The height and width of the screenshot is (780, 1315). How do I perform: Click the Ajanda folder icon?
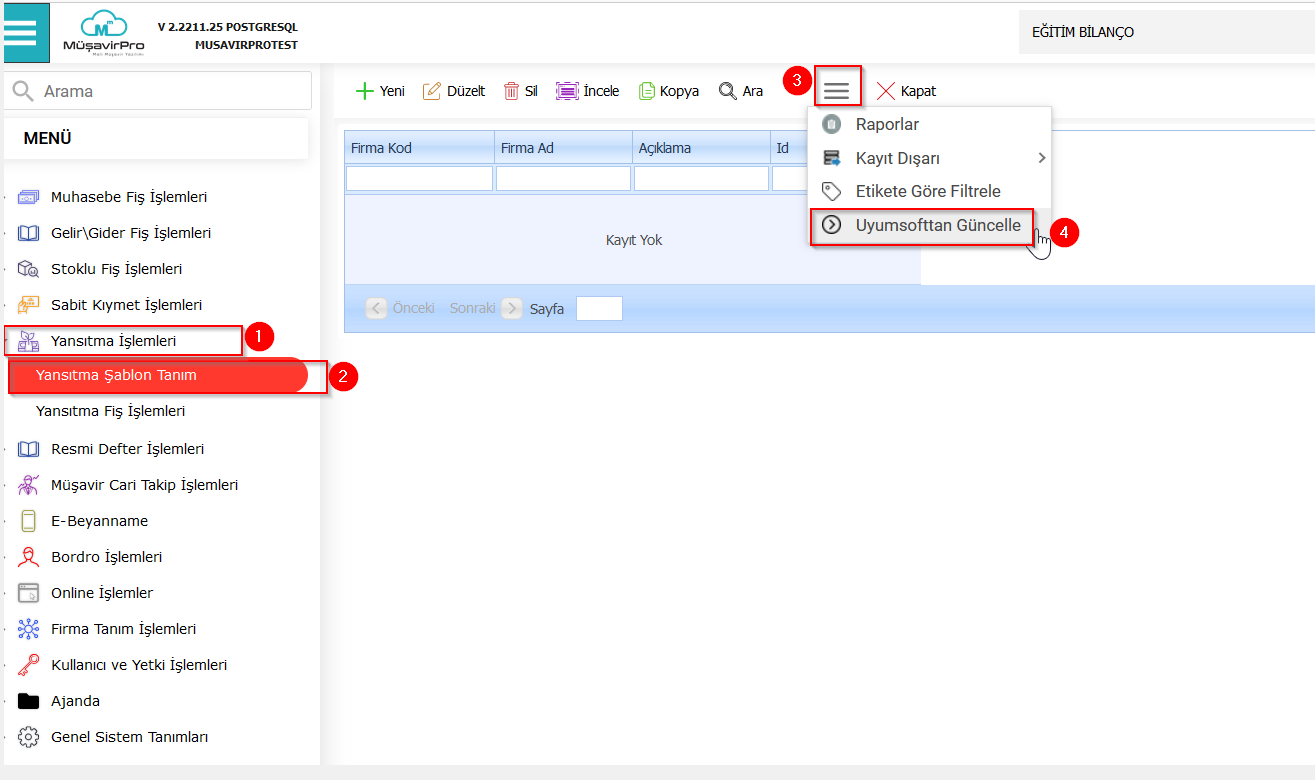[28, 701]
